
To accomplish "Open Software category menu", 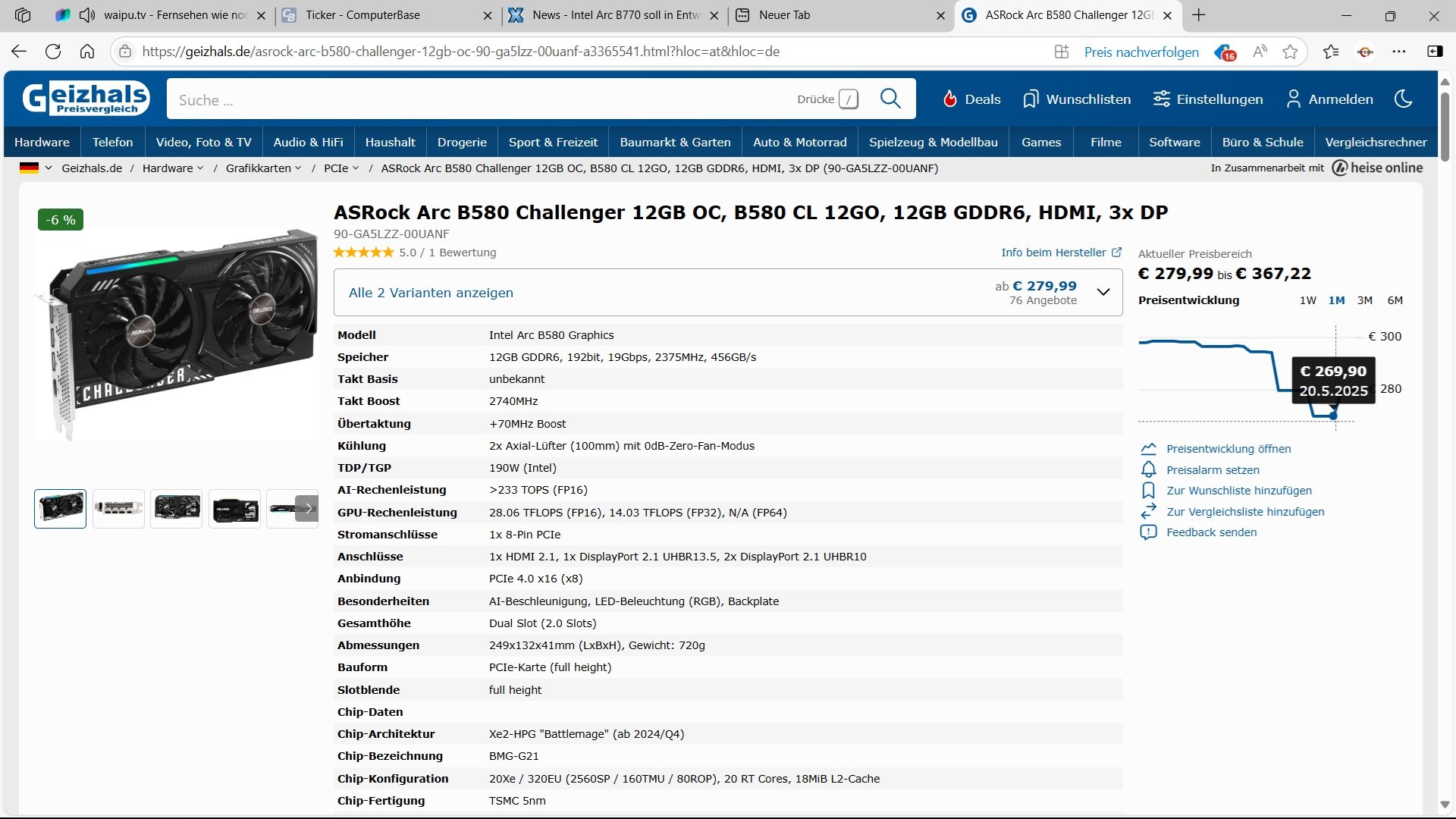I will [1174, 142].
